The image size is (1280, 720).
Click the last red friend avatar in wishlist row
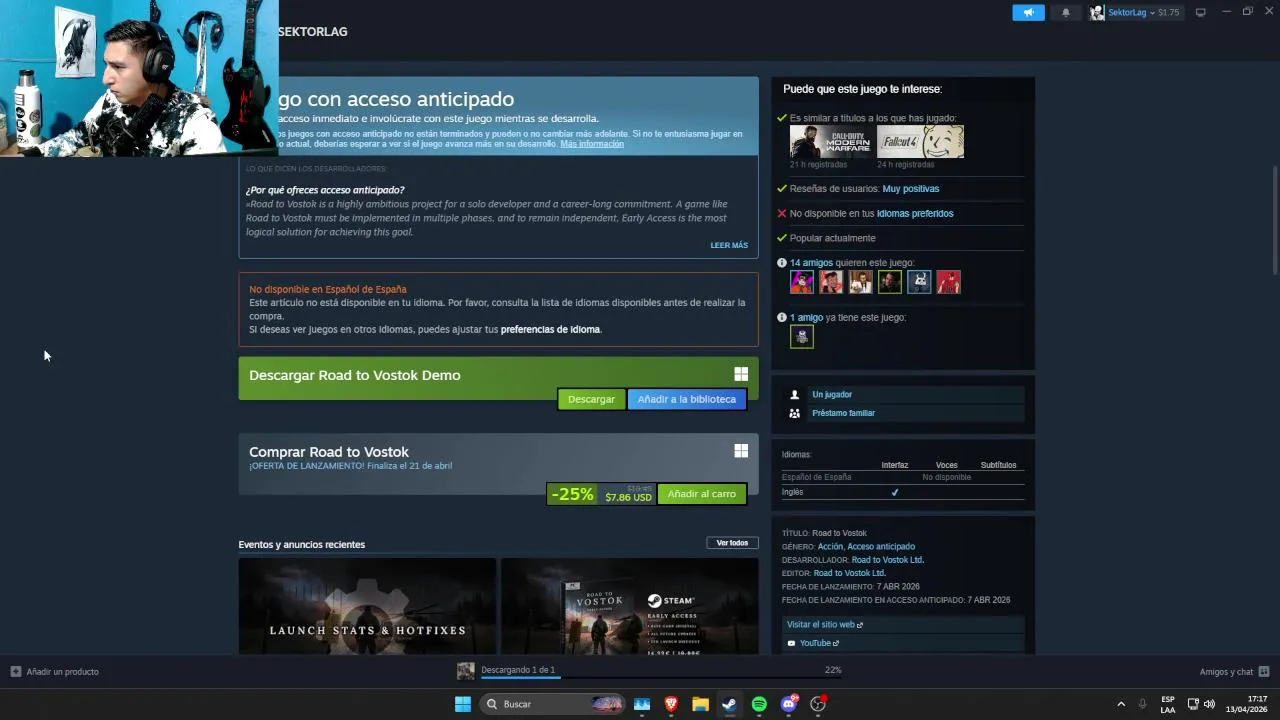click(x=948, y=282)
